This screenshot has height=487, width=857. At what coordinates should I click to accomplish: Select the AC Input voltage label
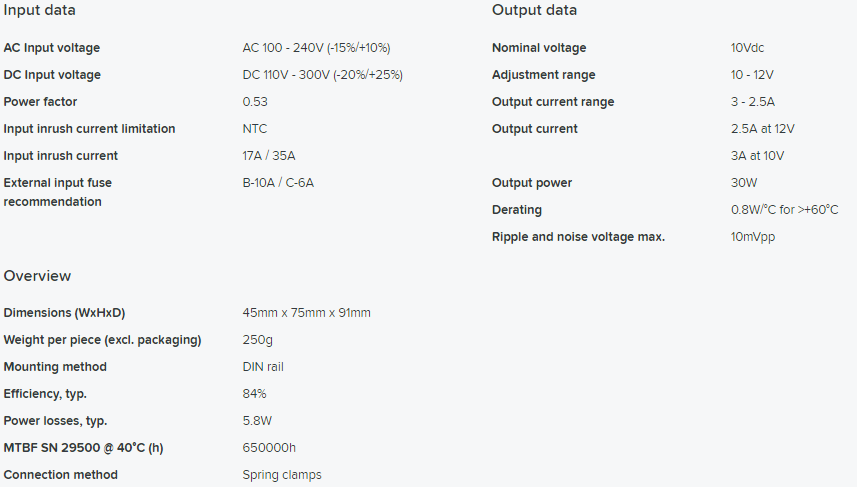pyautogui.click(x=52, y=48)
